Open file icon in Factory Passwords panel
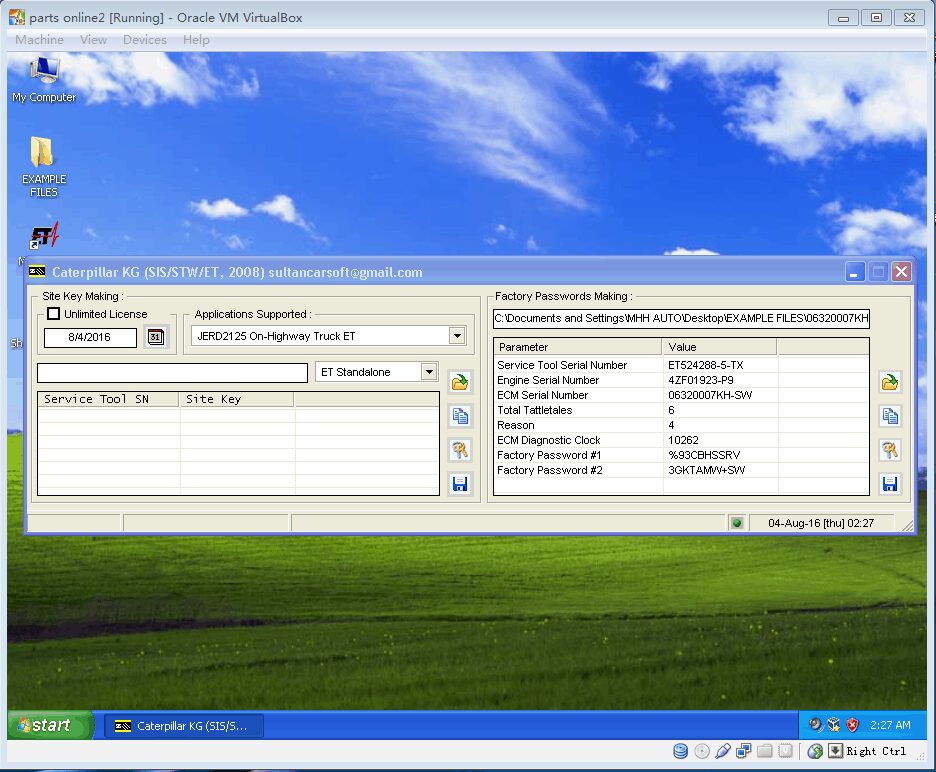The width and height of the screenshot is (936, 772). click(x=889, y=382)
